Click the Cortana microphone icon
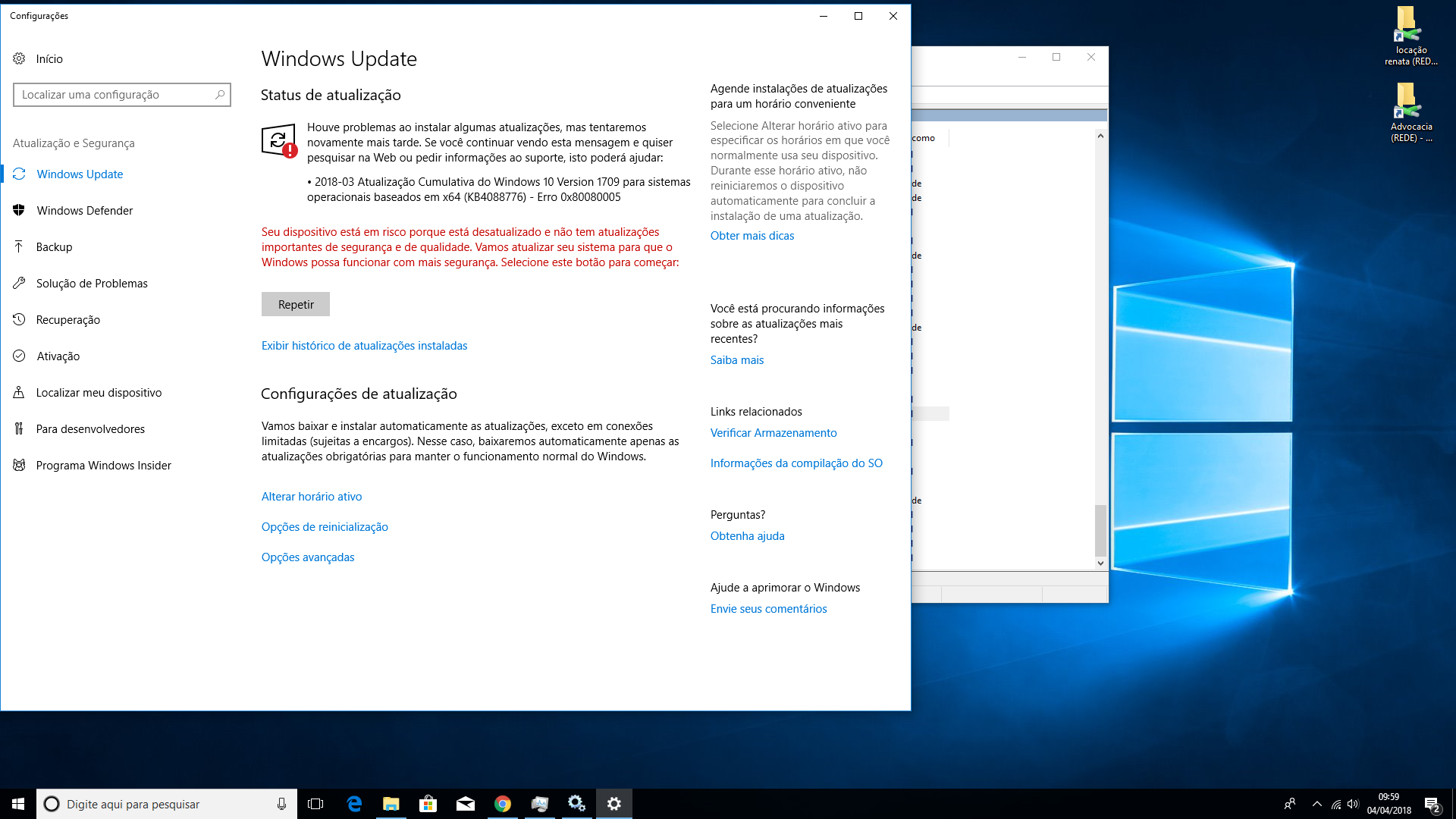Image resolution: width=1456 pixels, height=819 pixels. pyautogui.click(x=281, y=804)
